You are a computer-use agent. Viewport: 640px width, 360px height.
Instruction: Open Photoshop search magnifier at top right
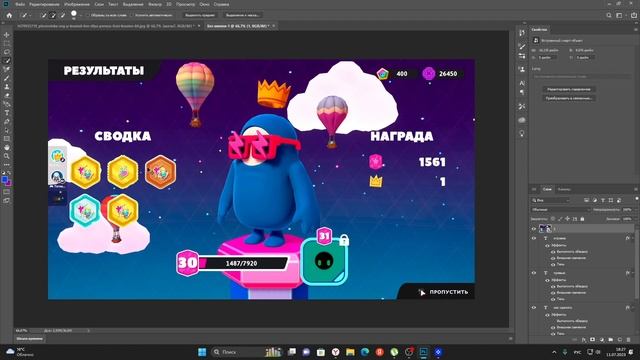pyautogui.click(x=609, y=15)
